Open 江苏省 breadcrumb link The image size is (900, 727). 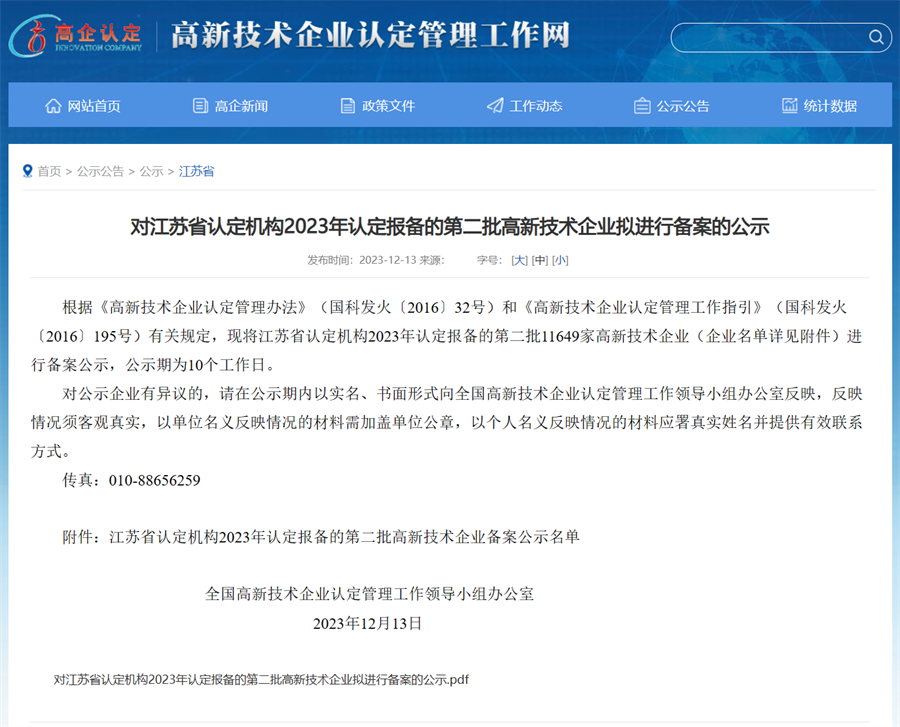pyautogui.click(x=196, y=171)
